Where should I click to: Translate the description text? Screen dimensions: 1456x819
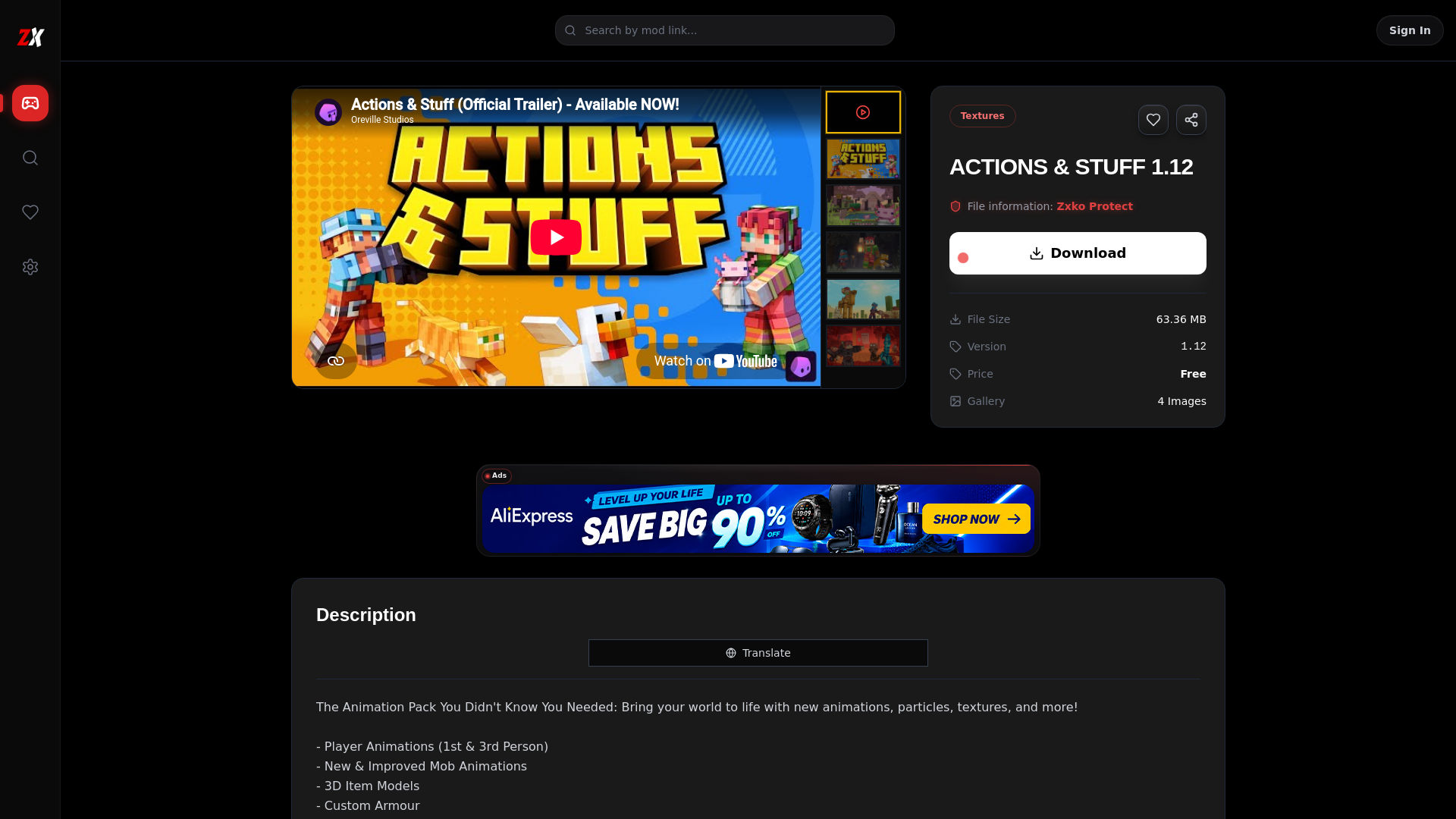(x=758, y=653)
